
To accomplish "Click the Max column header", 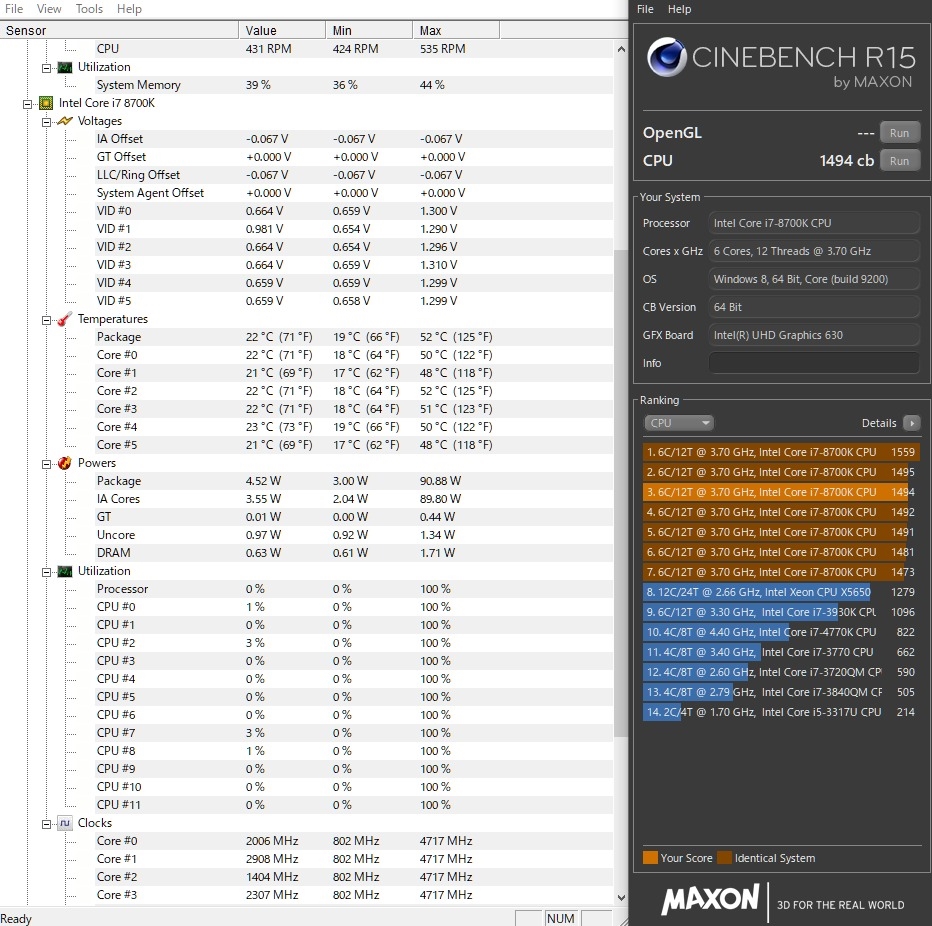I will coord(456,30).
